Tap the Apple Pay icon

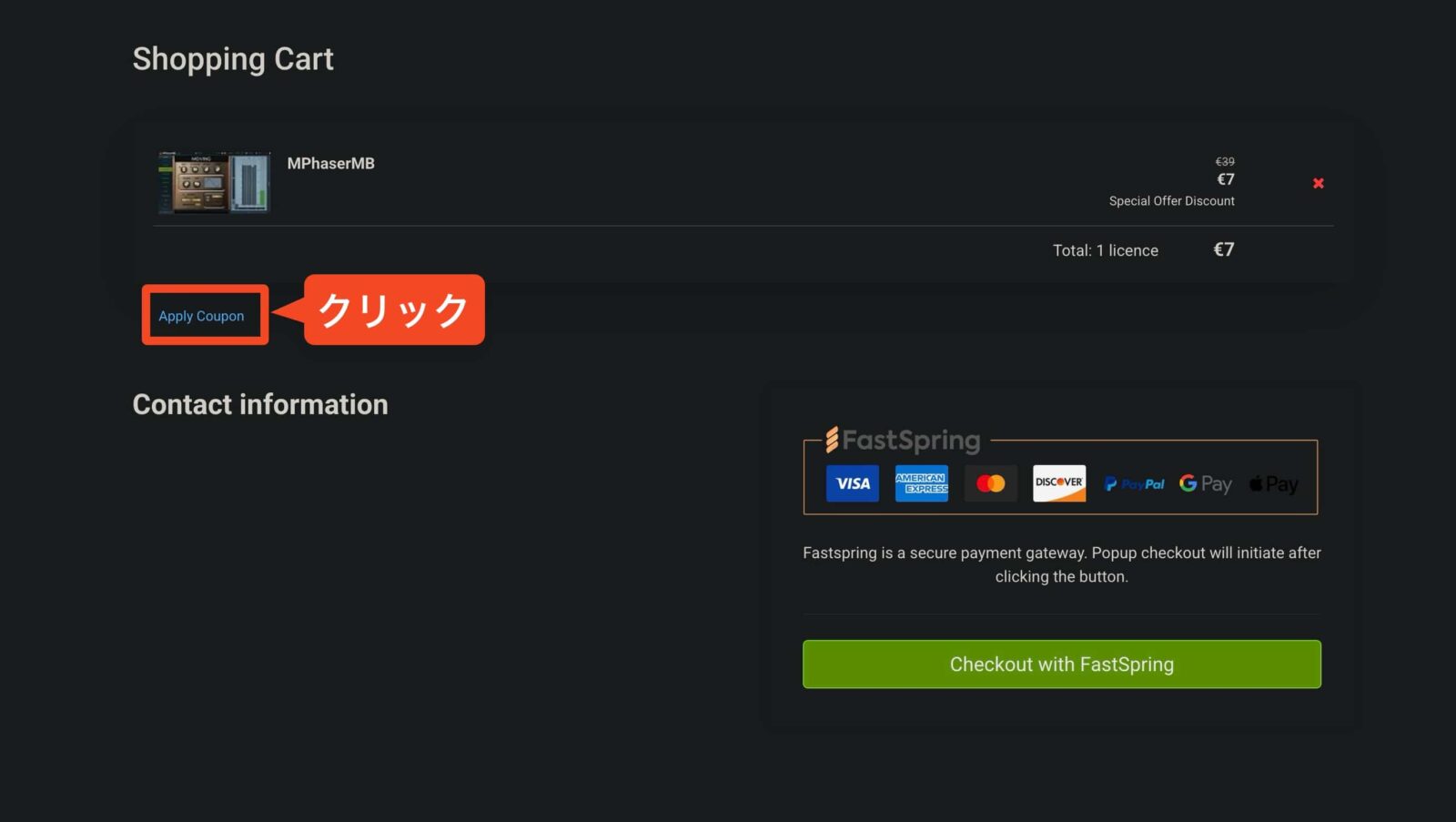point(1273,484)
